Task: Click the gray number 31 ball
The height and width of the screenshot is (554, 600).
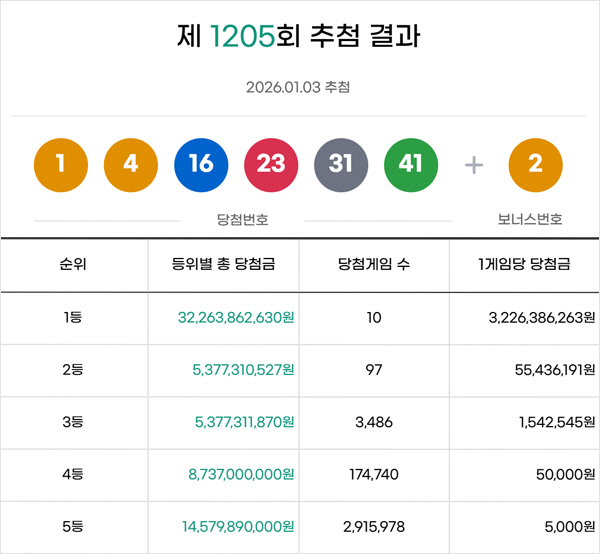Action: click(x=341, y=164)
